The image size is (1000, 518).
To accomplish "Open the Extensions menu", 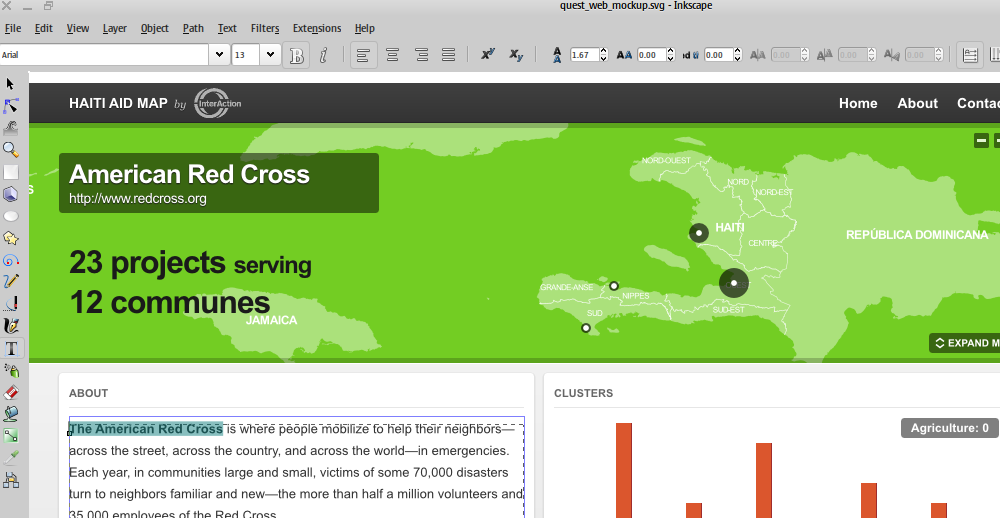I will tap(317, 28).
